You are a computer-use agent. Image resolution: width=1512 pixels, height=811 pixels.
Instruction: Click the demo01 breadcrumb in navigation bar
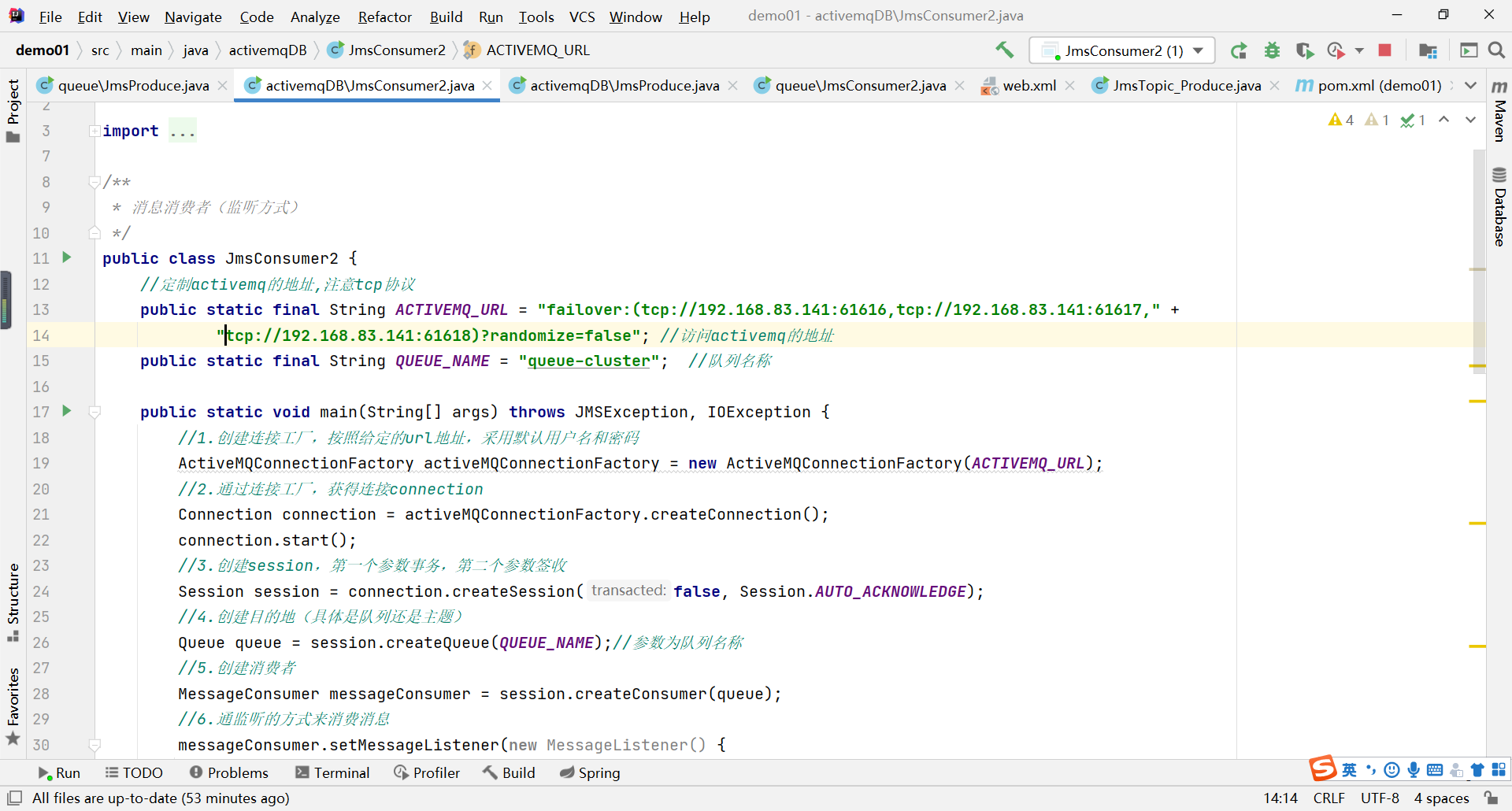click(x=43, y=50)
